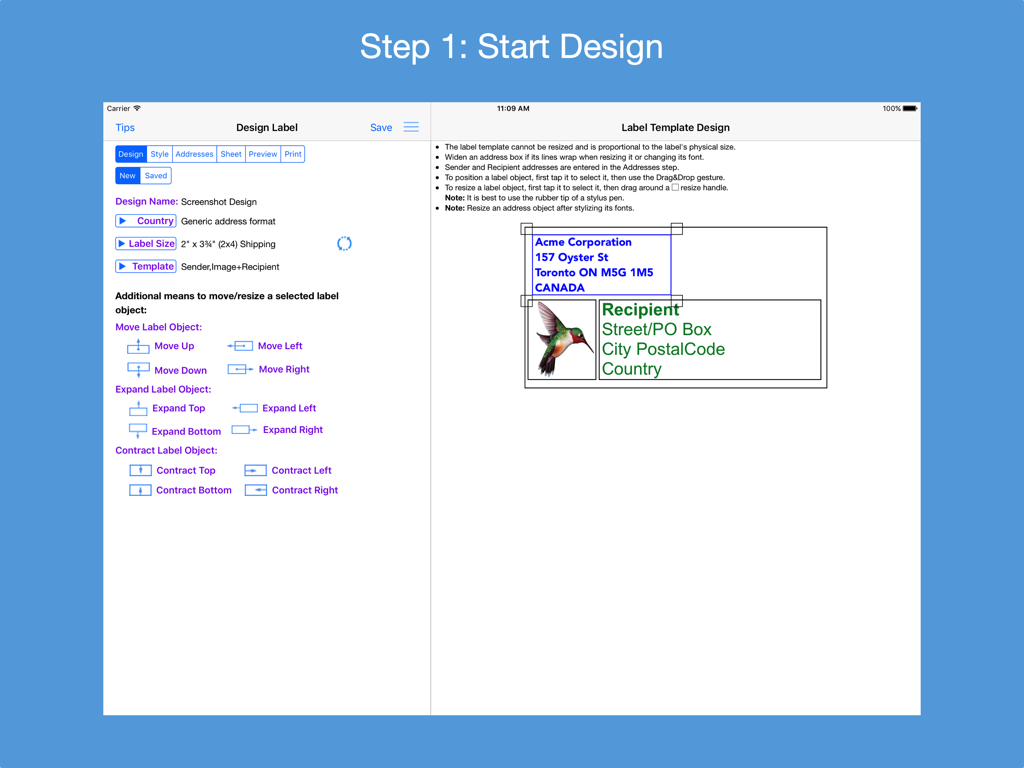The image size is (1024, 768).
Task: Switch to the New designs toggle
Action: point(127,174)
